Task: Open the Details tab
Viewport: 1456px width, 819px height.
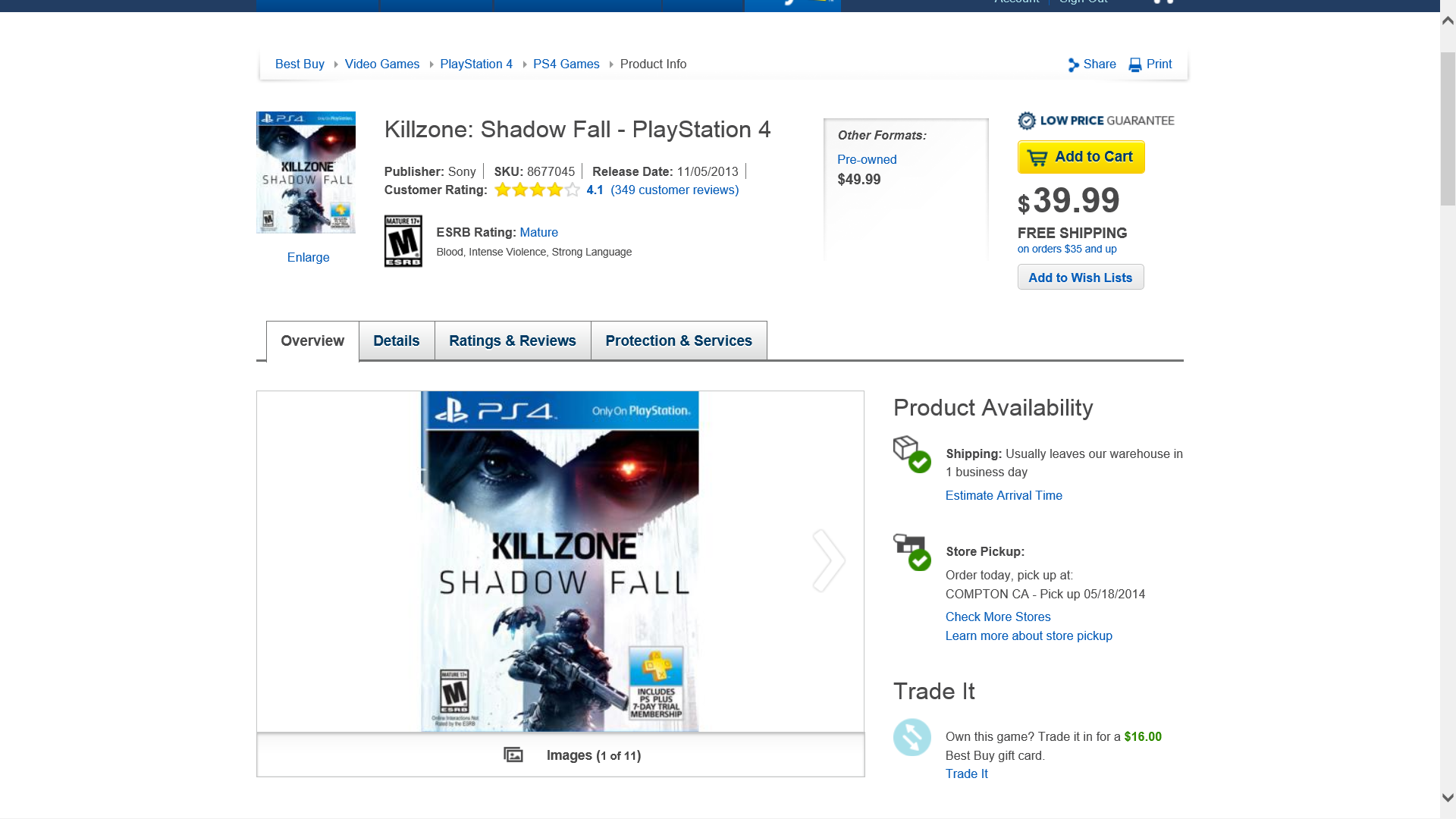Action: click(397, 340)
